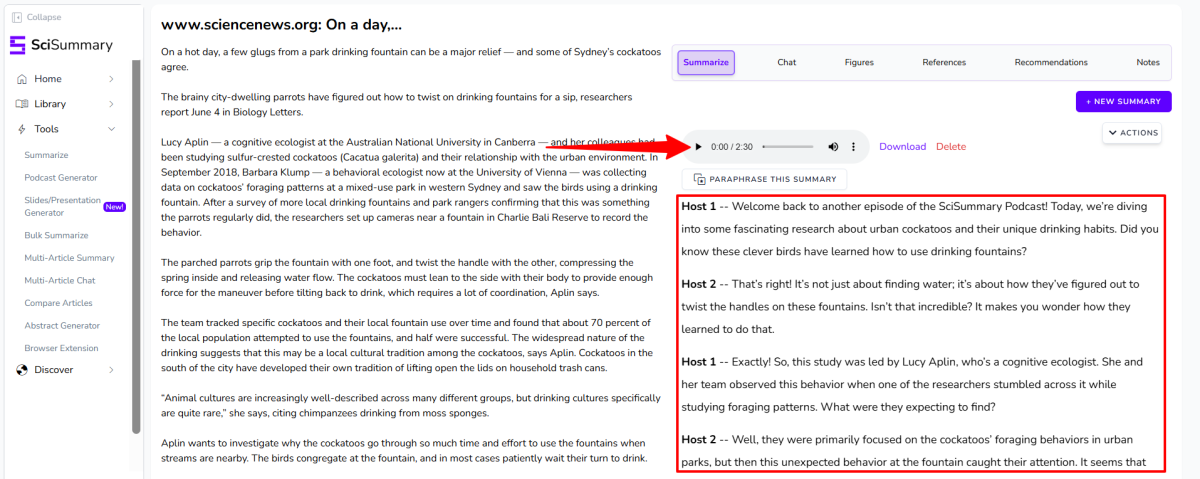This screenshot has height=479, width=1200.
Task: Click the Discover globe icon
Action: [22, 370]
